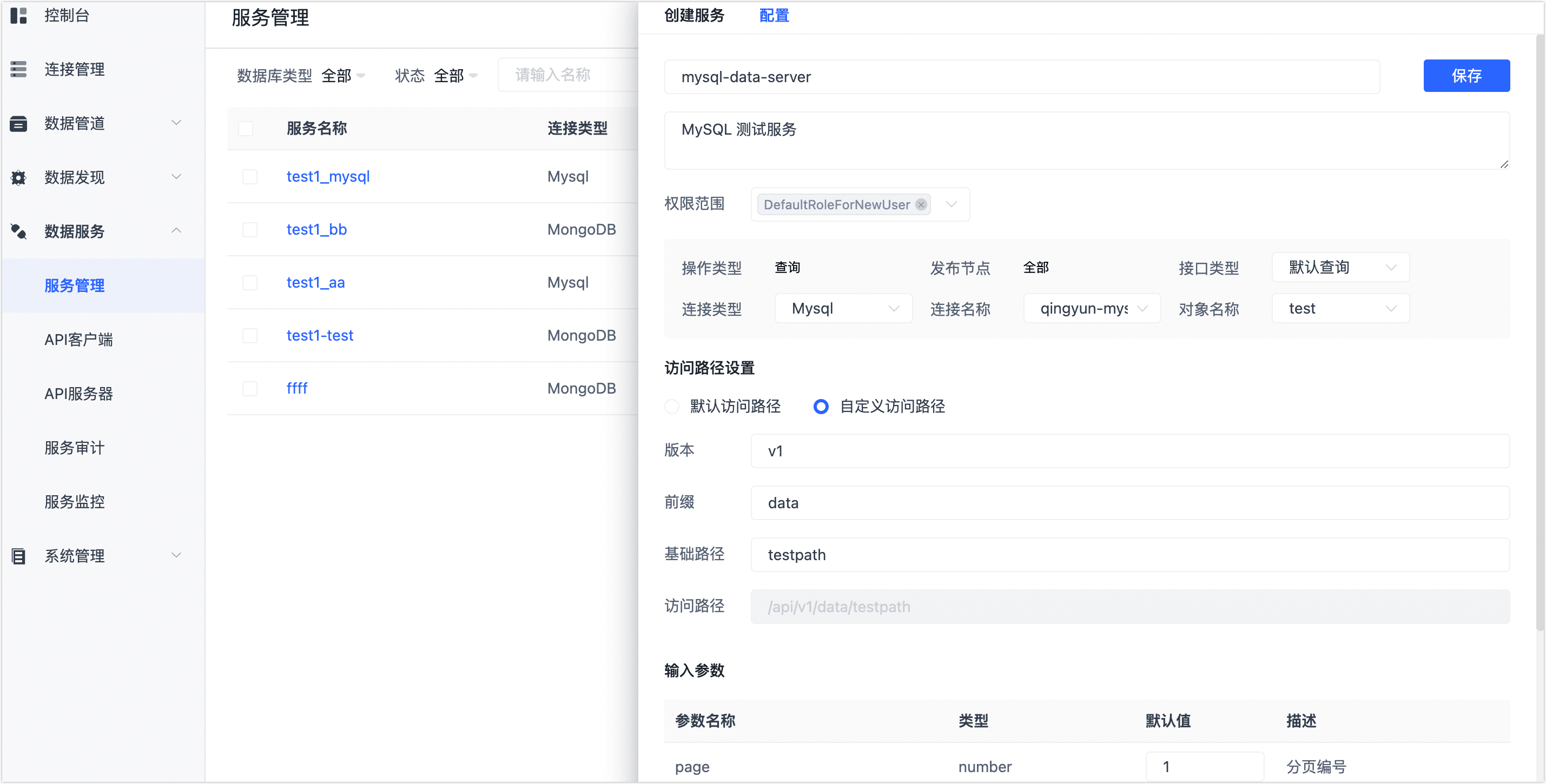Click the 基础路径 testpath input field
This screenshot has width=1546, height=784.
point(1129,555)
